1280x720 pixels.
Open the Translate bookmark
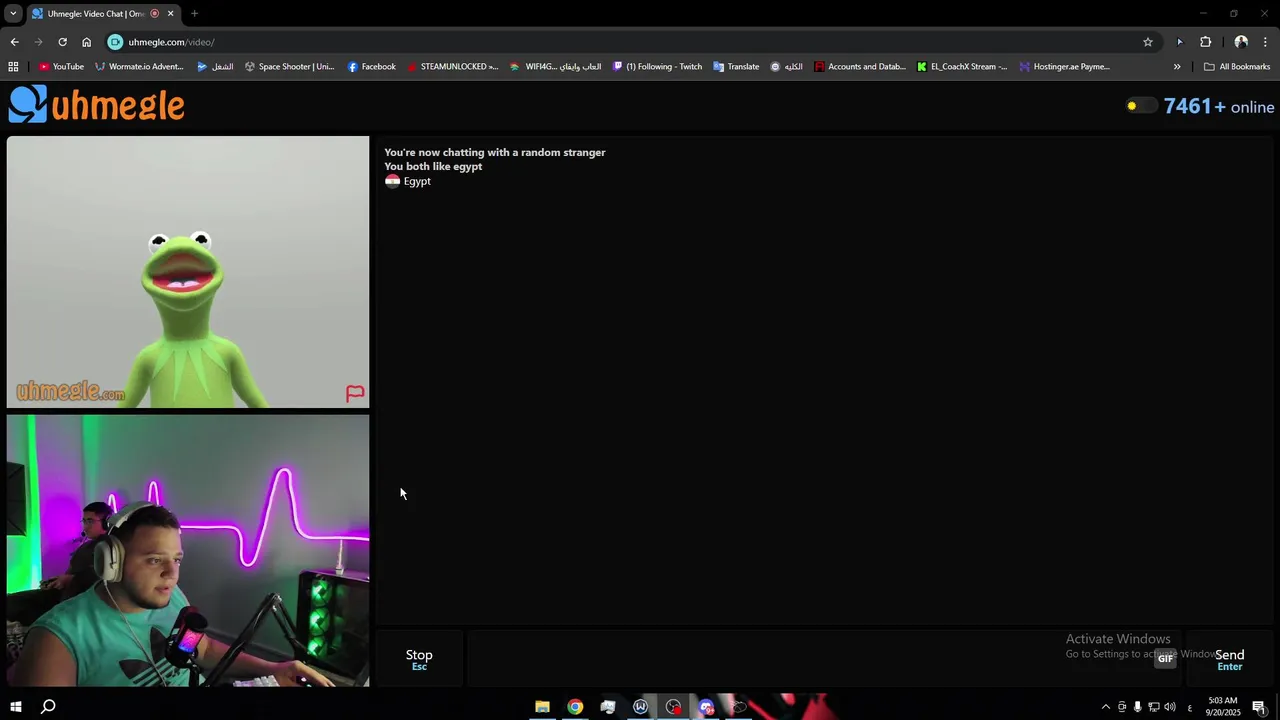[x=736, y=67]
